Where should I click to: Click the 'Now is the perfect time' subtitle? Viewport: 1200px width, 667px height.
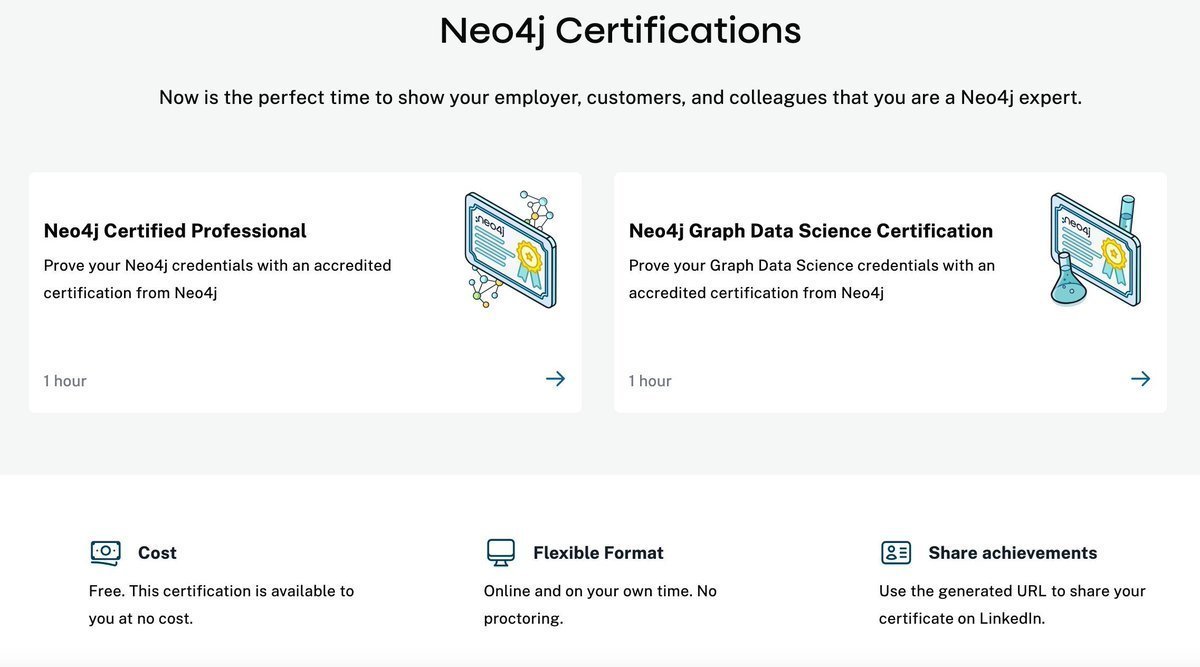click(x=620, y=98)
